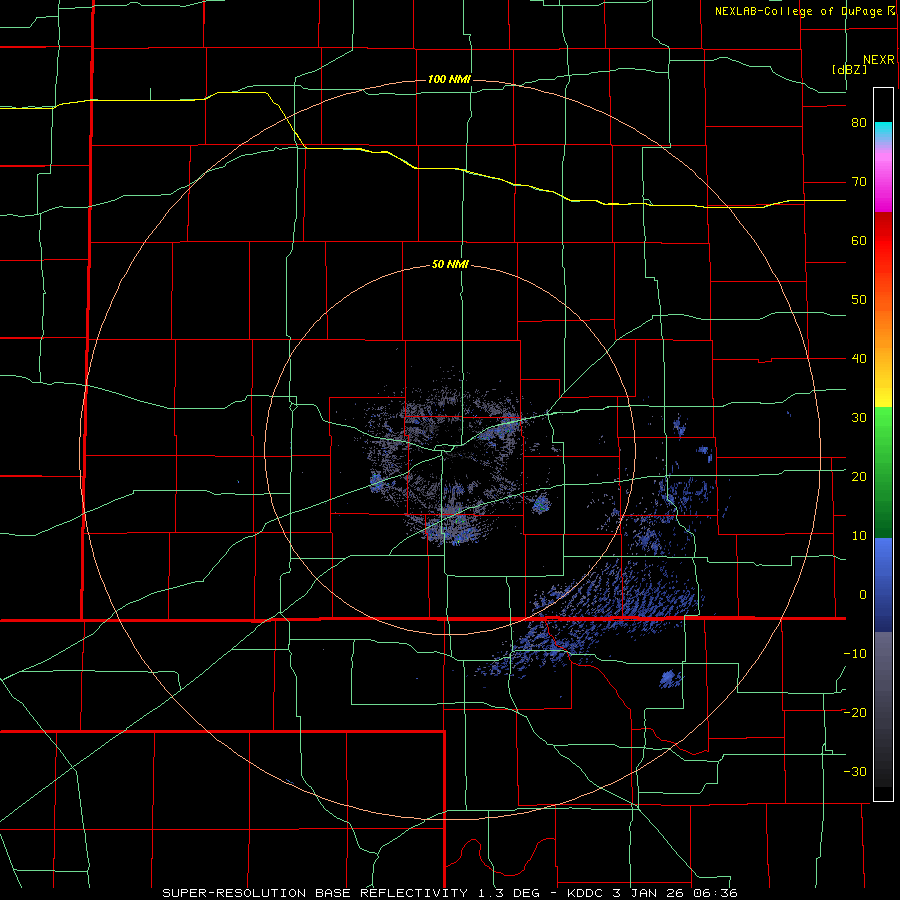This screenshot has width=900, height=900.
Task: Click the [dBZ] unit label
Action: (x=849, y=69)
